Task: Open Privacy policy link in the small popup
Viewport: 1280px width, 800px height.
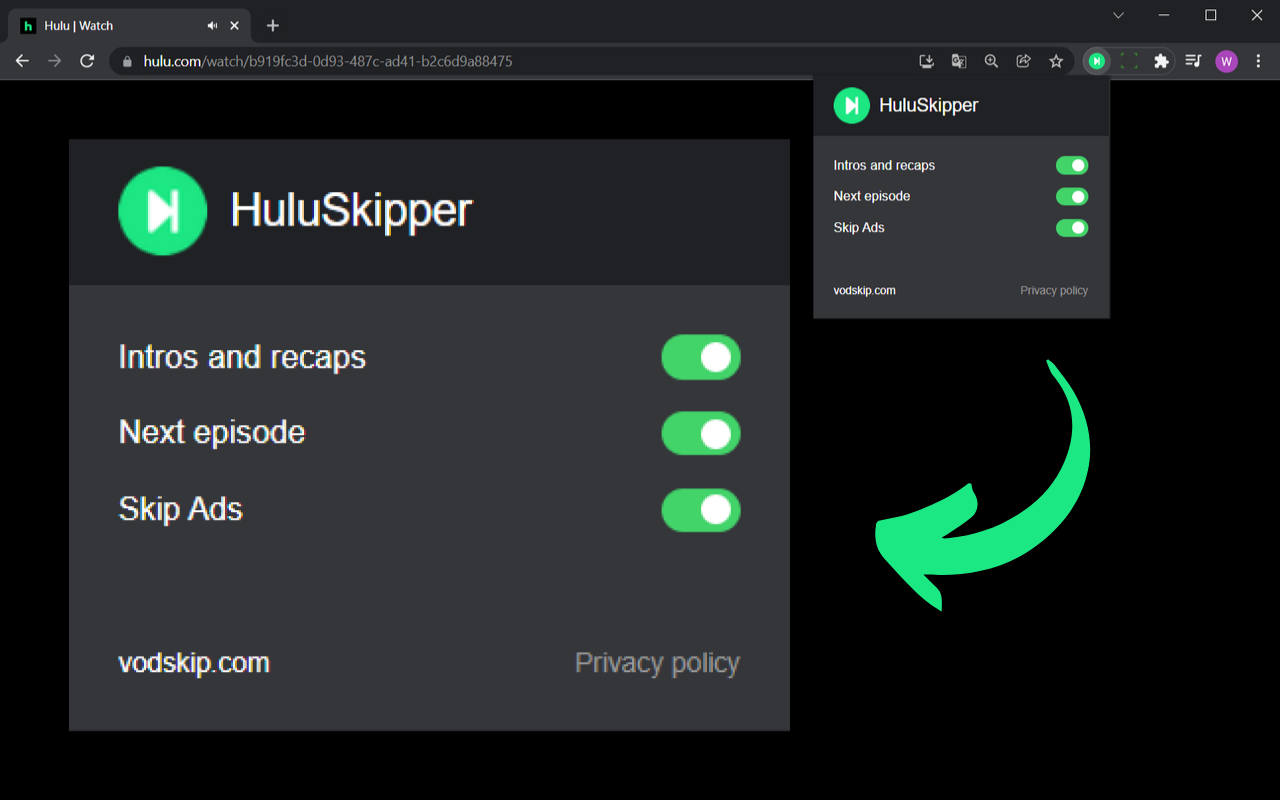Action: (1054, 290)
